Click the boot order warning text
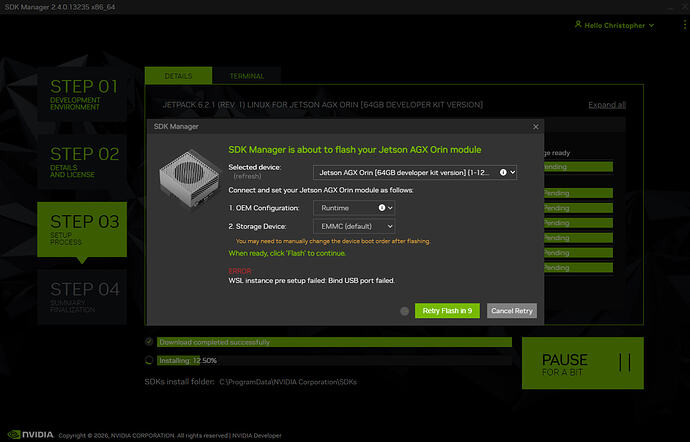The height and width of the screenshot is (442, 690). pos(333,241)
